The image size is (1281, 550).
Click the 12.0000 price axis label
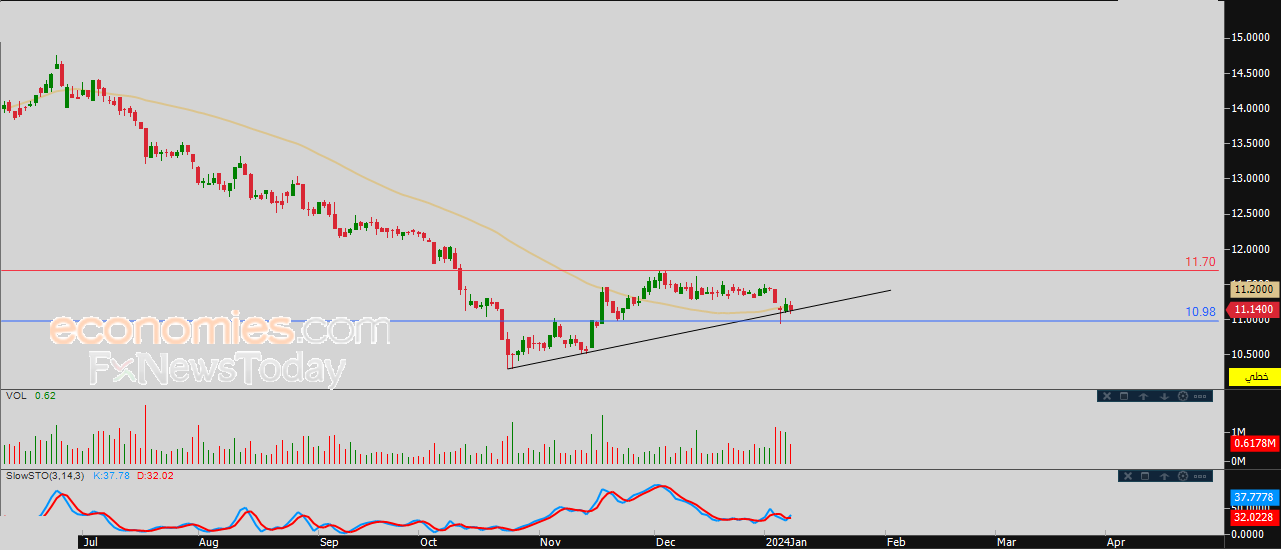(1253, 249)
